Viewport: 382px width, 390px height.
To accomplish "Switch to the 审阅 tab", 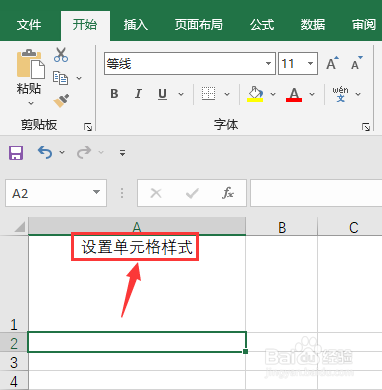I will (364, 25).
